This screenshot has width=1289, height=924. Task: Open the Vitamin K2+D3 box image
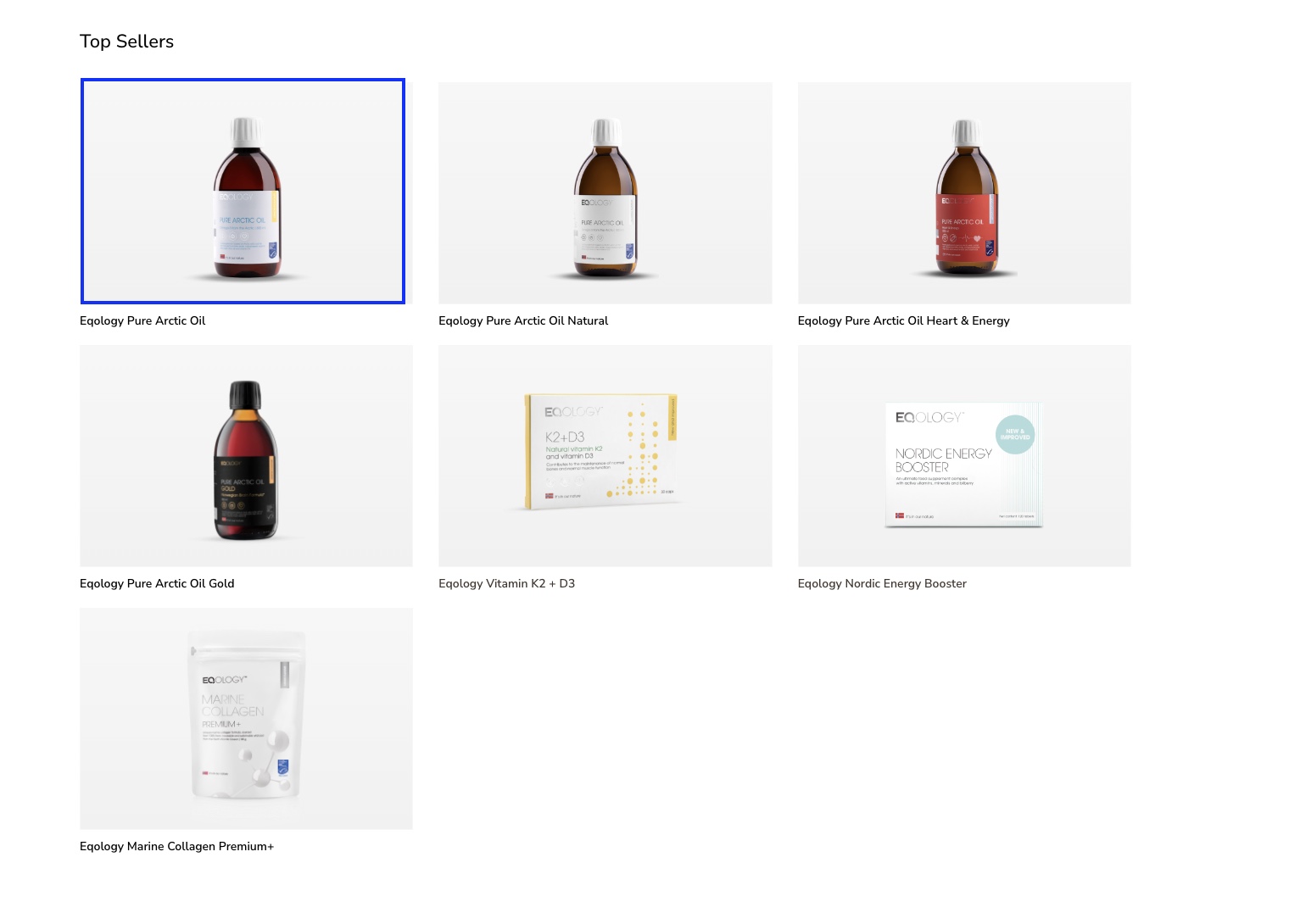(x=605, y=456)
